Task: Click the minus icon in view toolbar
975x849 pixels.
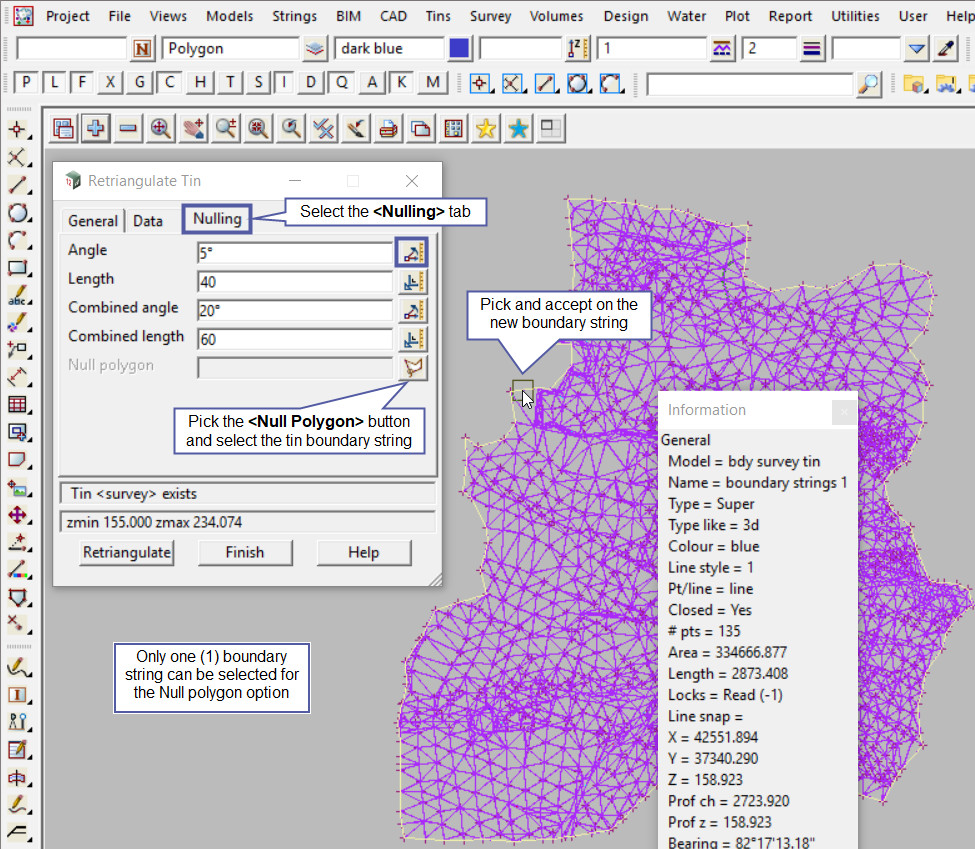Action: tap(128, 128)
